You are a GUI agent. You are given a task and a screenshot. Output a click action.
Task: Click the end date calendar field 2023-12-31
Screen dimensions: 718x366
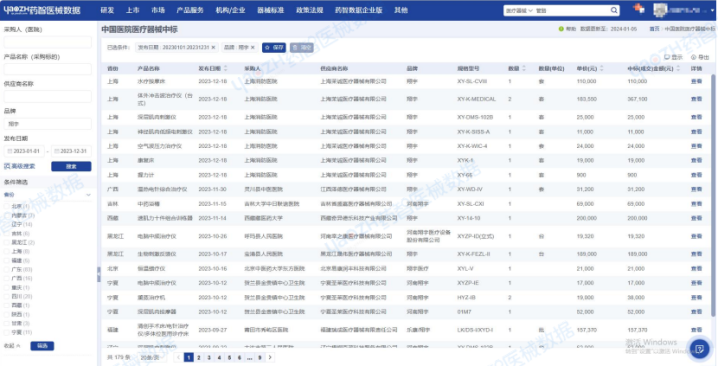click(71, 151)
